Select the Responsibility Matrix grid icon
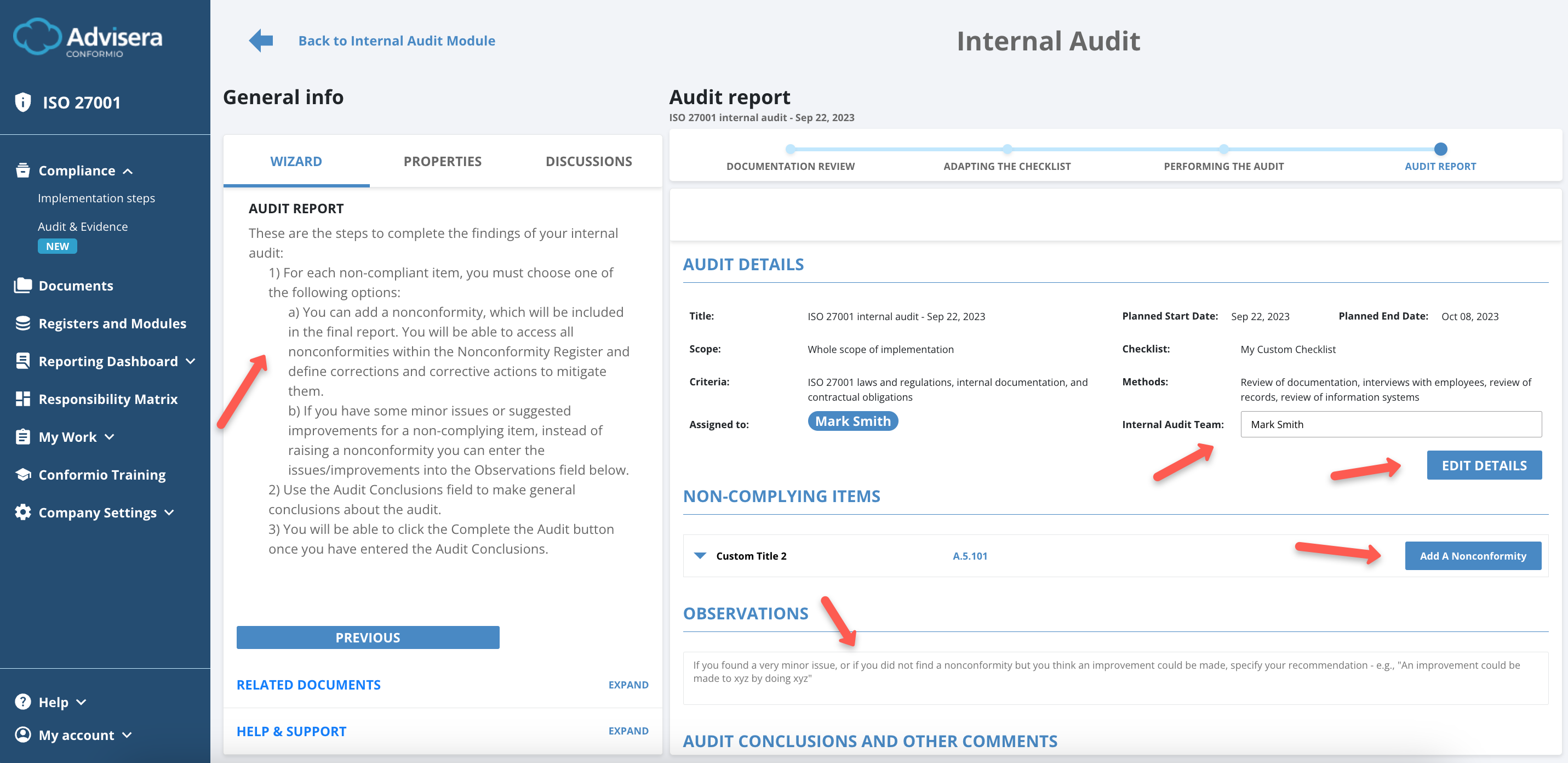The image size is (1568, 763). (22, 399)
